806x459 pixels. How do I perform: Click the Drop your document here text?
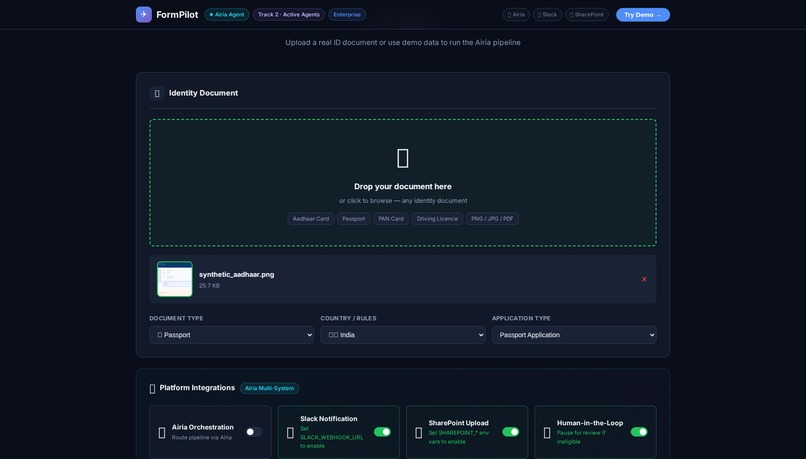[402, 187]
